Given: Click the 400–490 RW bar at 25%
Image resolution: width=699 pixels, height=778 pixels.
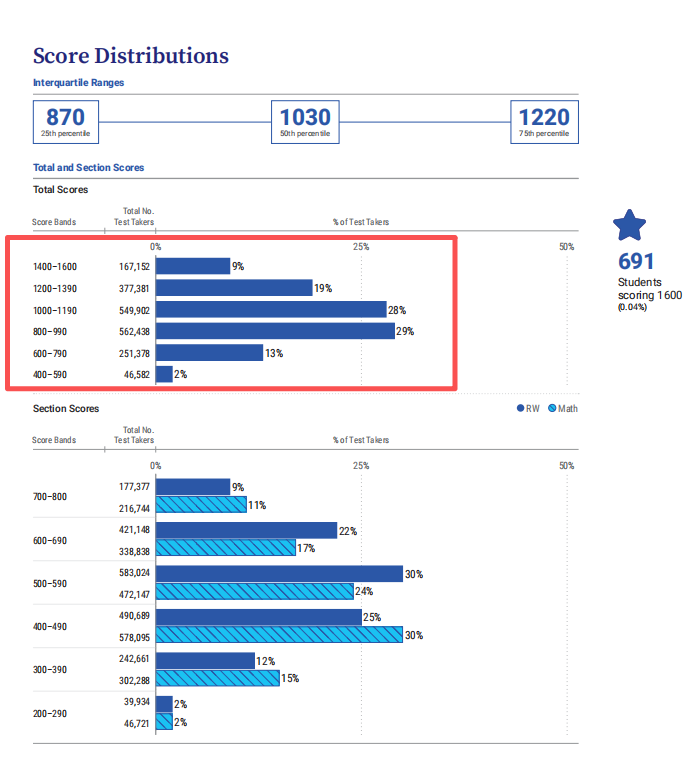Looking at the screenshot, I should 258,617.
